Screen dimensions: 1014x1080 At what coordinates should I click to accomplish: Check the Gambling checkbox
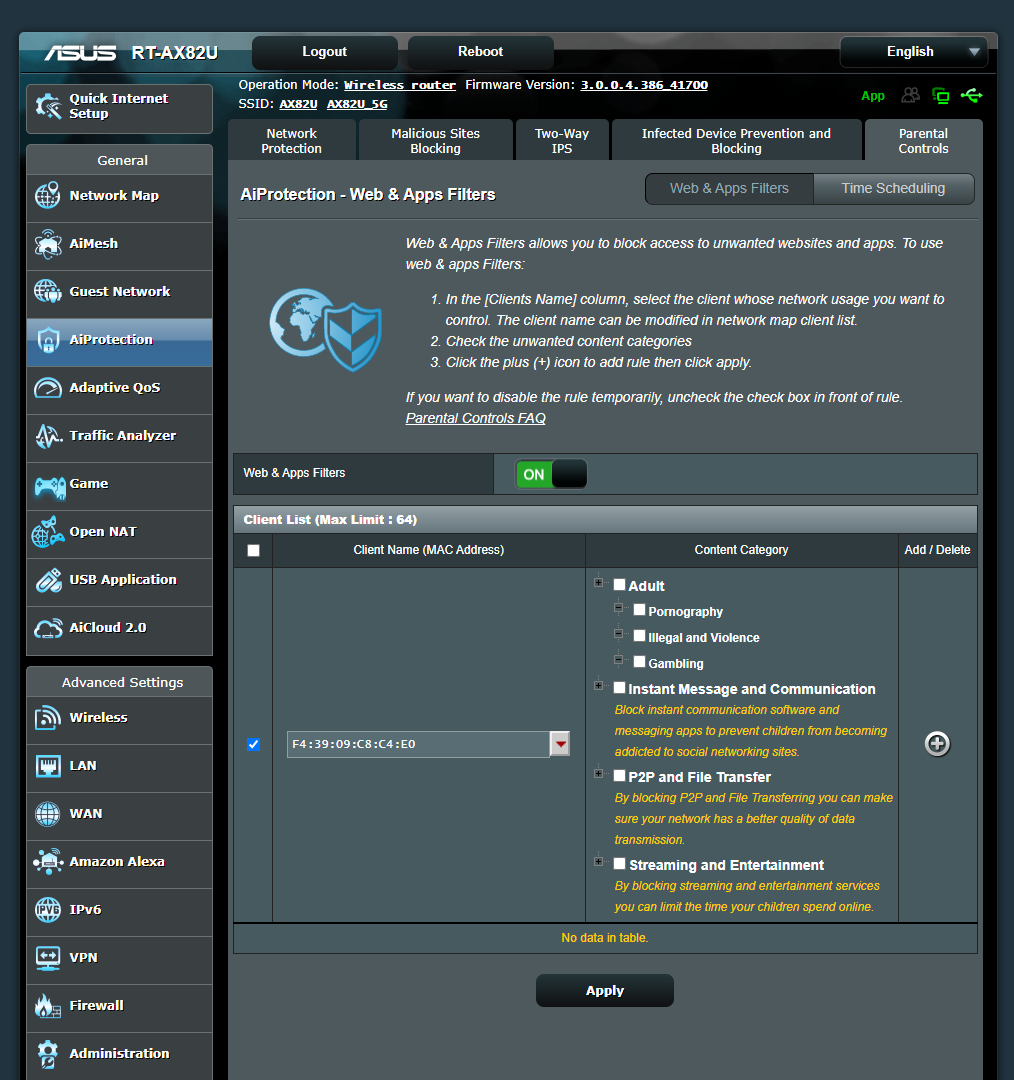click(x=639, y=662)
